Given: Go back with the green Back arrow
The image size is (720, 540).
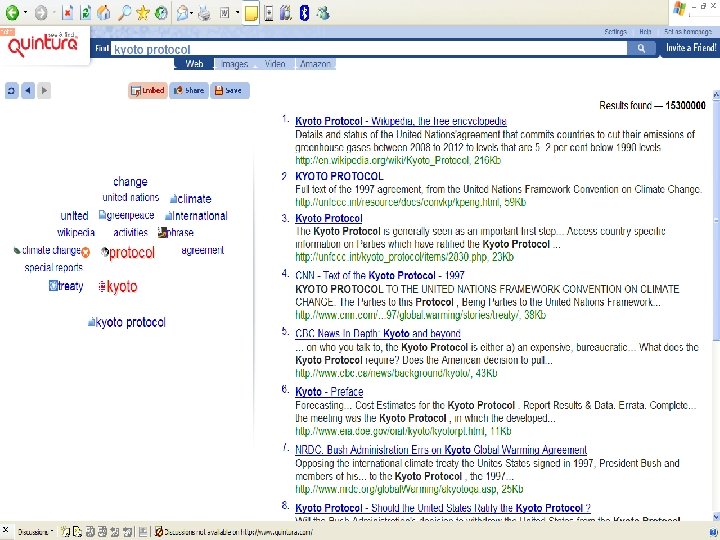Looking at the screenshot, I should [x=12, y=12].
